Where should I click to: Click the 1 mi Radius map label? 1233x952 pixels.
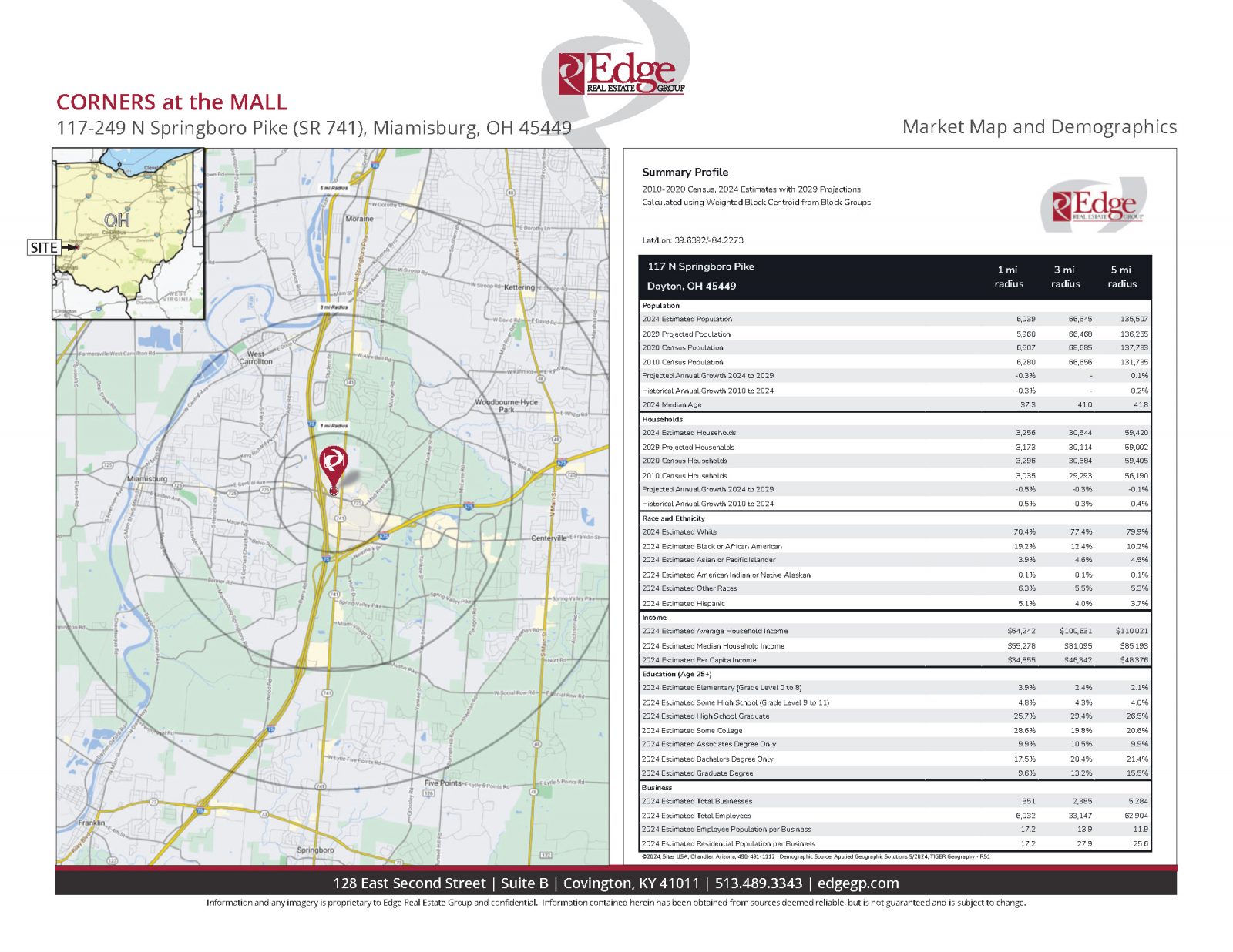334,425
